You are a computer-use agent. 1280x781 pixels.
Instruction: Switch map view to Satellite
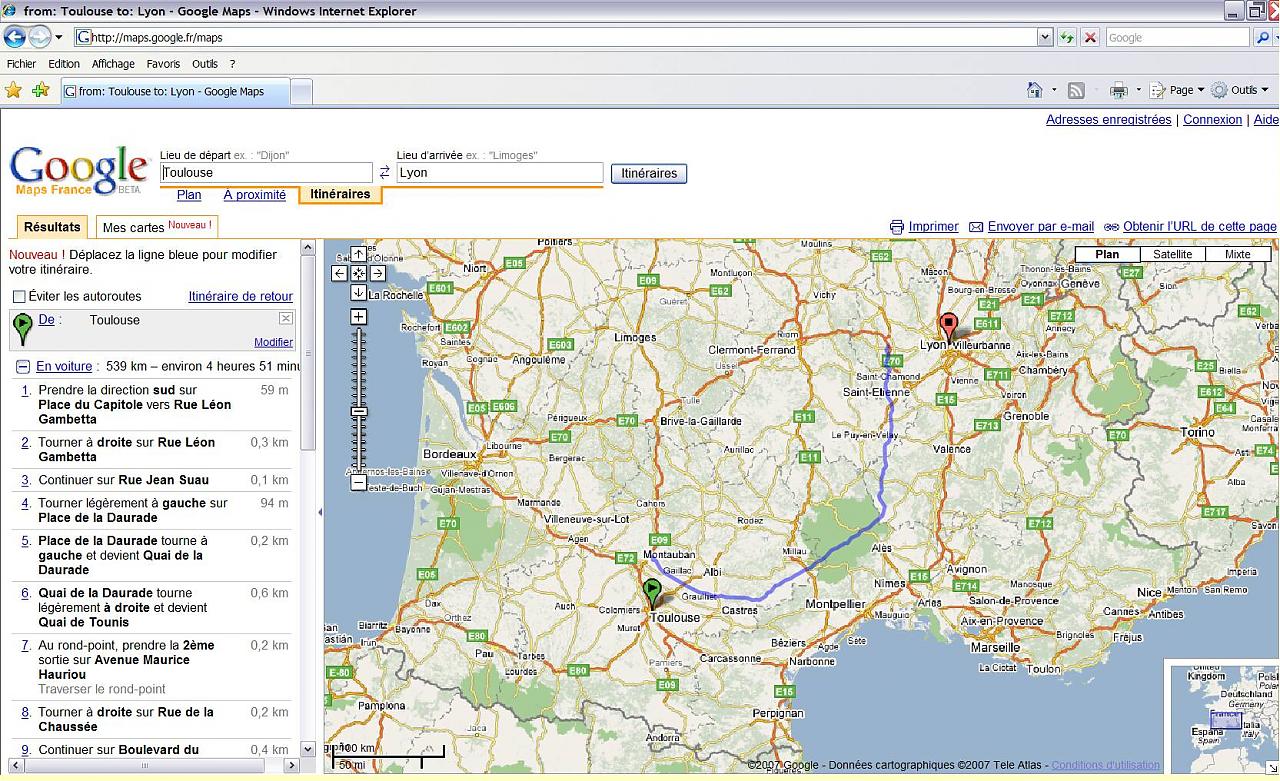[1173, 254]
